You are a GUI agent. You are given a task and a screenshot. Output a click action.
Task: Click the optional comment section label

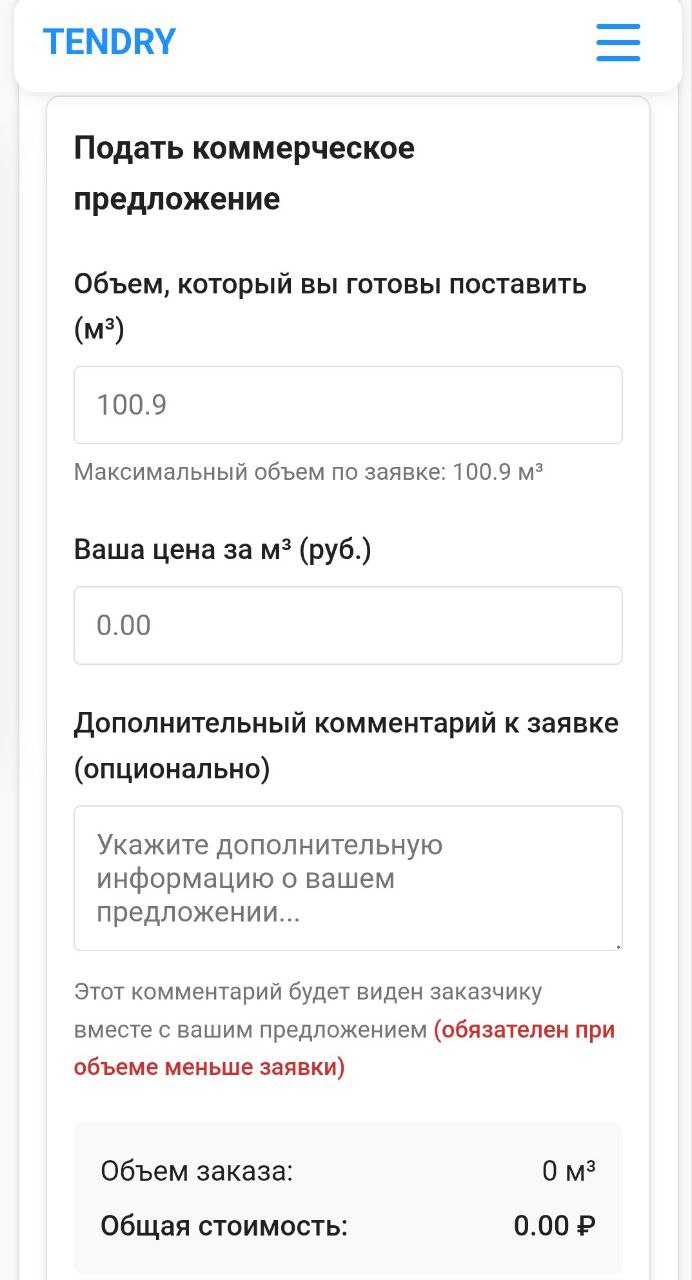346,744
